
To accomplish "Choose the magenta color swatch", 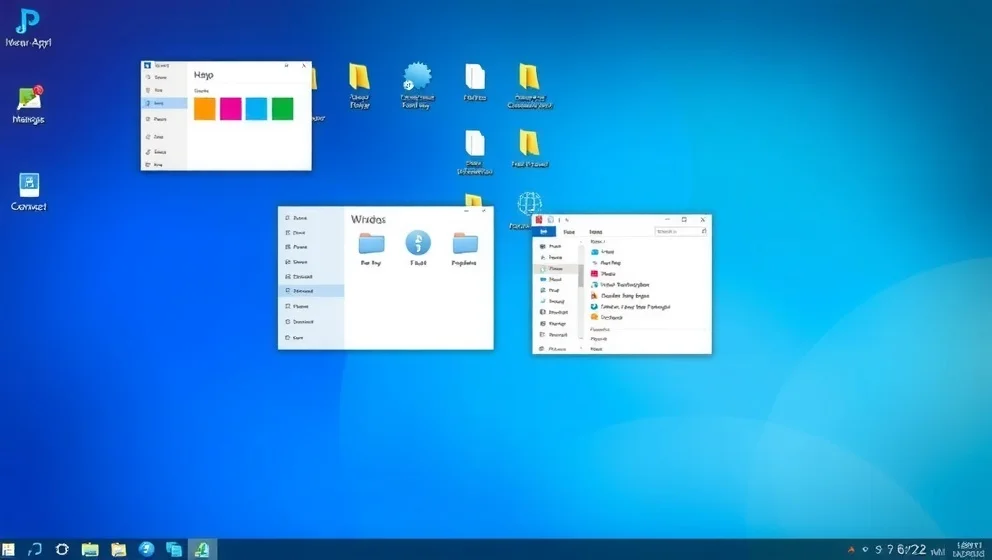I will pos(231,109).
